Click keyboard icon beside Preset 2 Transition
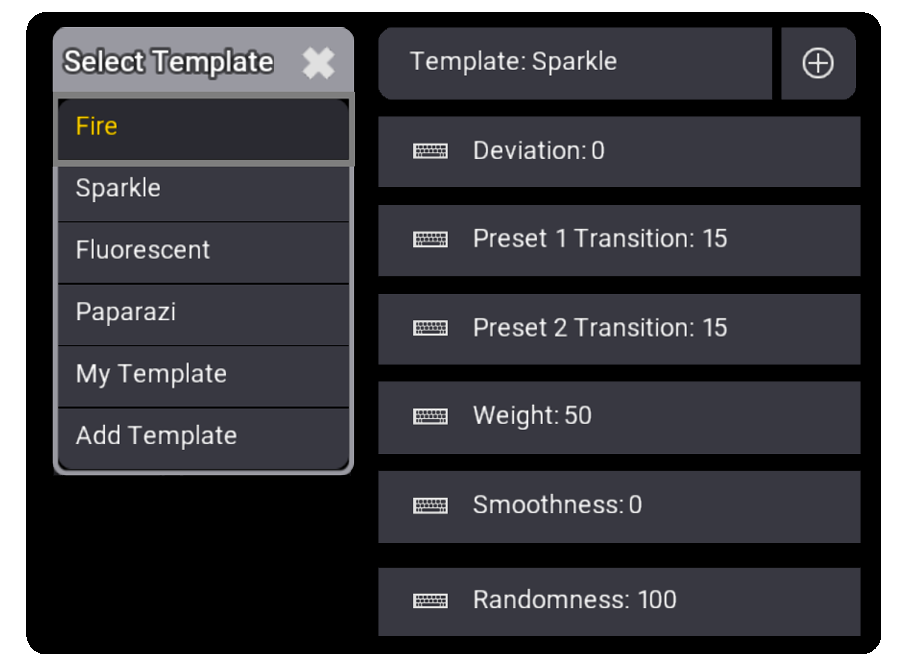This screenshot has width=906, height=666. (430, 328)
